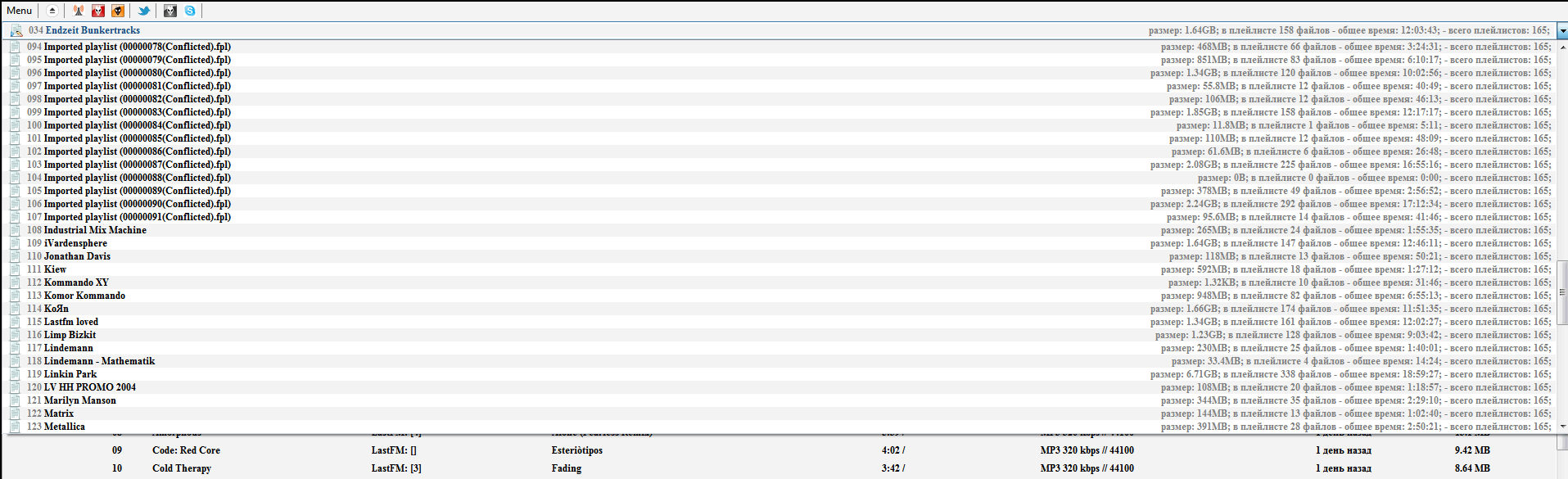Click the 1.64GB info in the header row
Image resolution: width=1568 pixels, height=479 pixels.
(x=1349, y=30)
